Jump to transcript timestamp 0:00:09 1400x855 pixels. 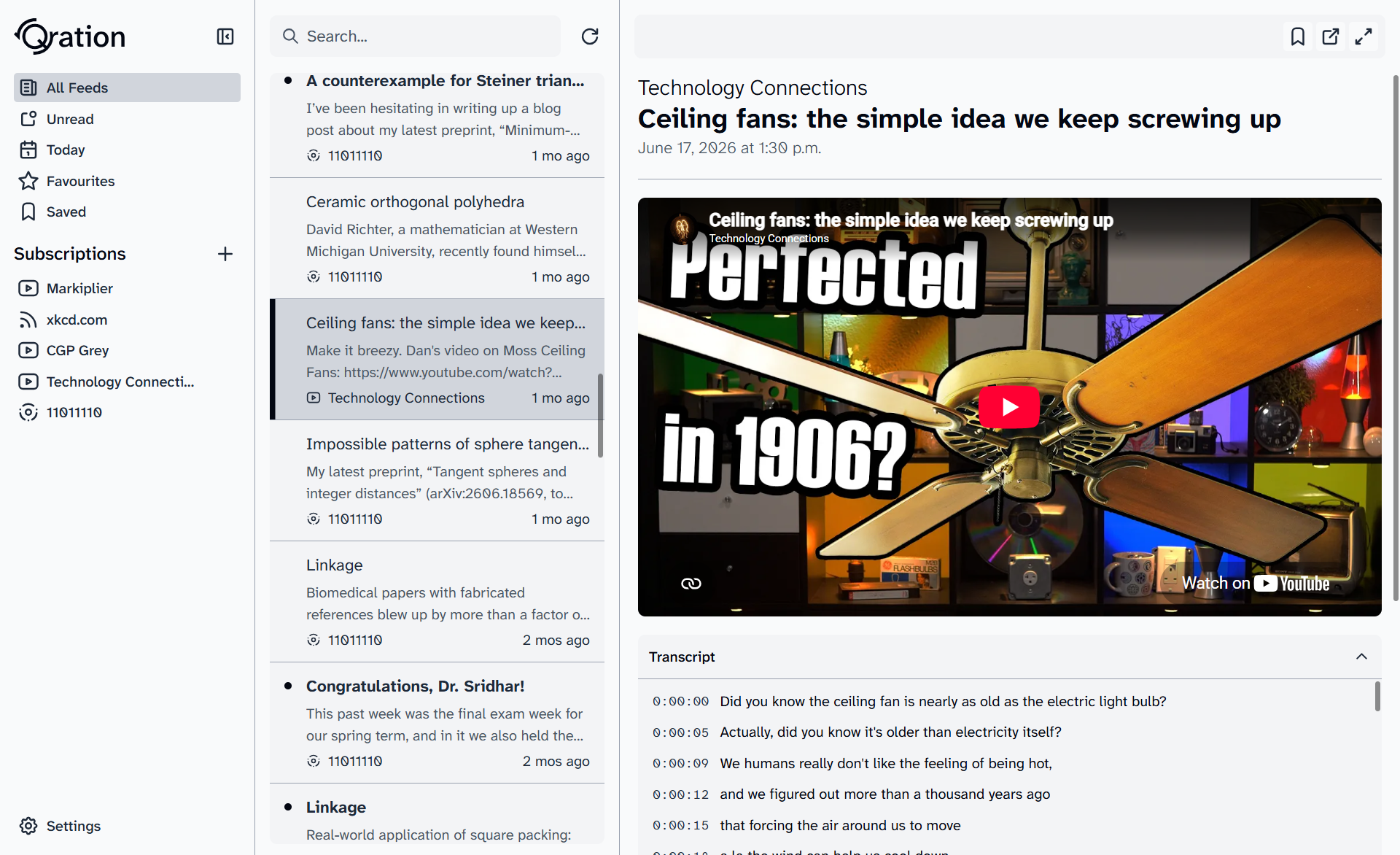tap(680, 763)
